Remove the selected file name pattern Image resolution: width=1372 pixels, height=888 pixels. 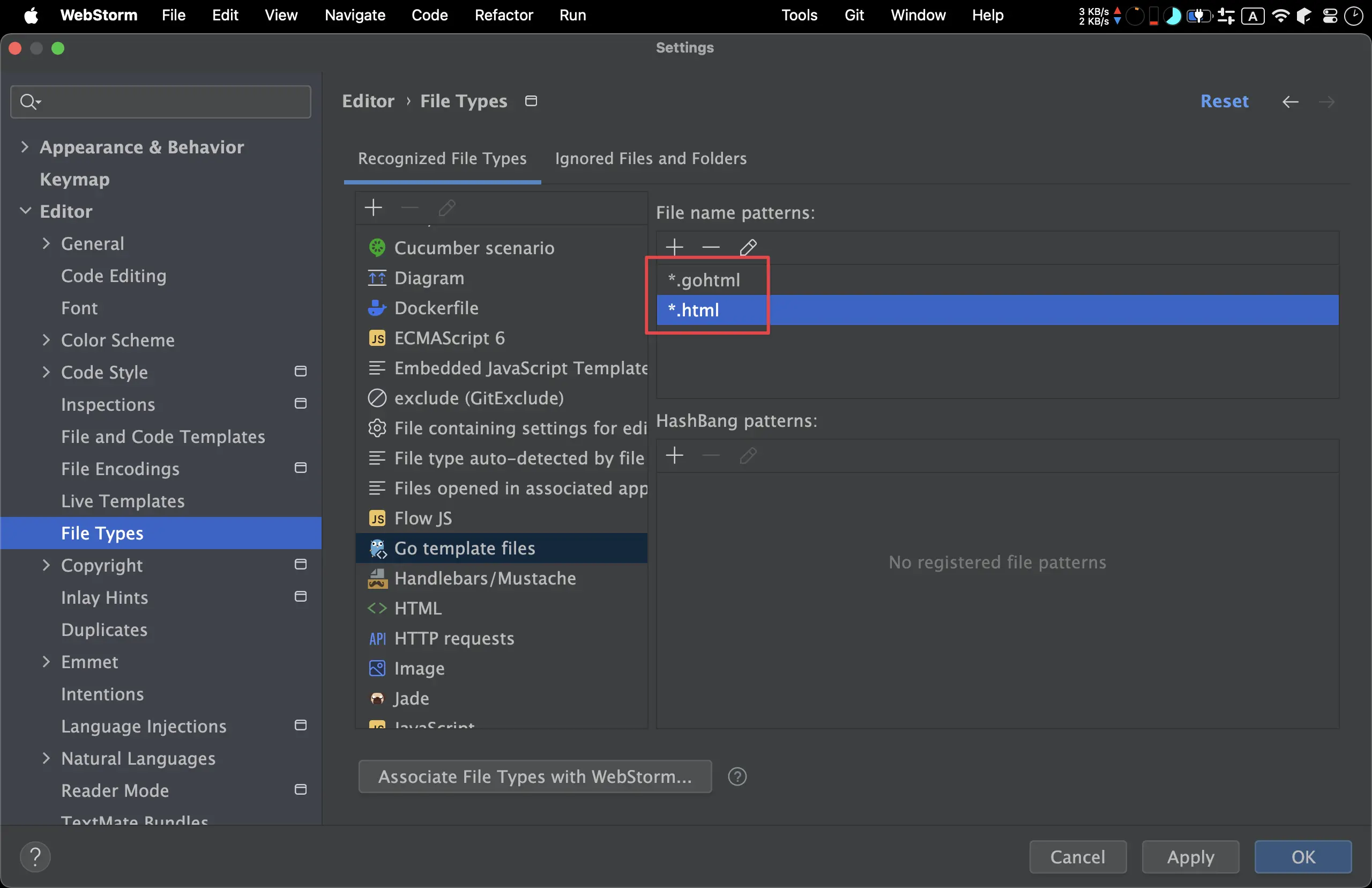711,247
